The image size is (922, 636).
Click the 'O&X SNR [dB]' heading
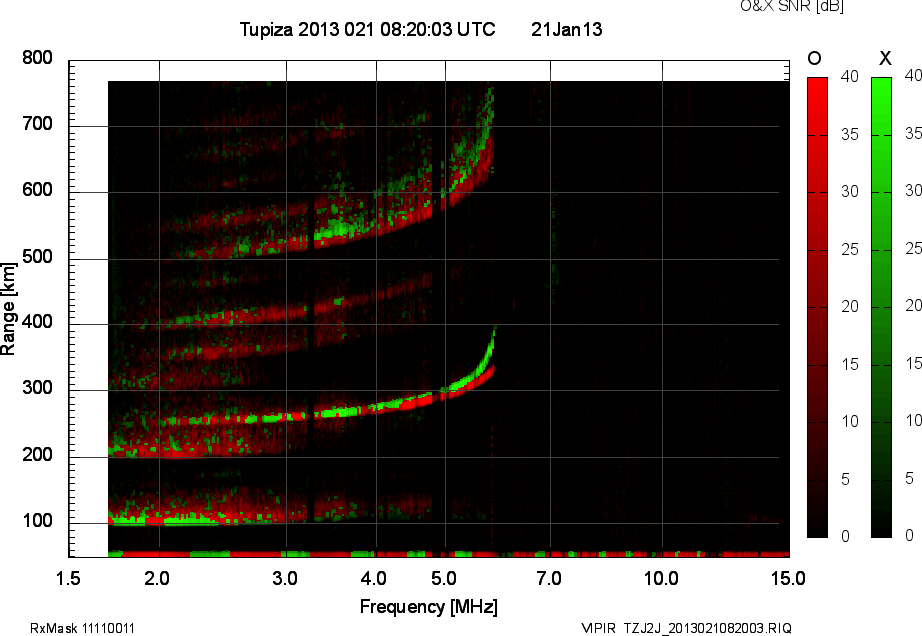[x=791, y=6]
